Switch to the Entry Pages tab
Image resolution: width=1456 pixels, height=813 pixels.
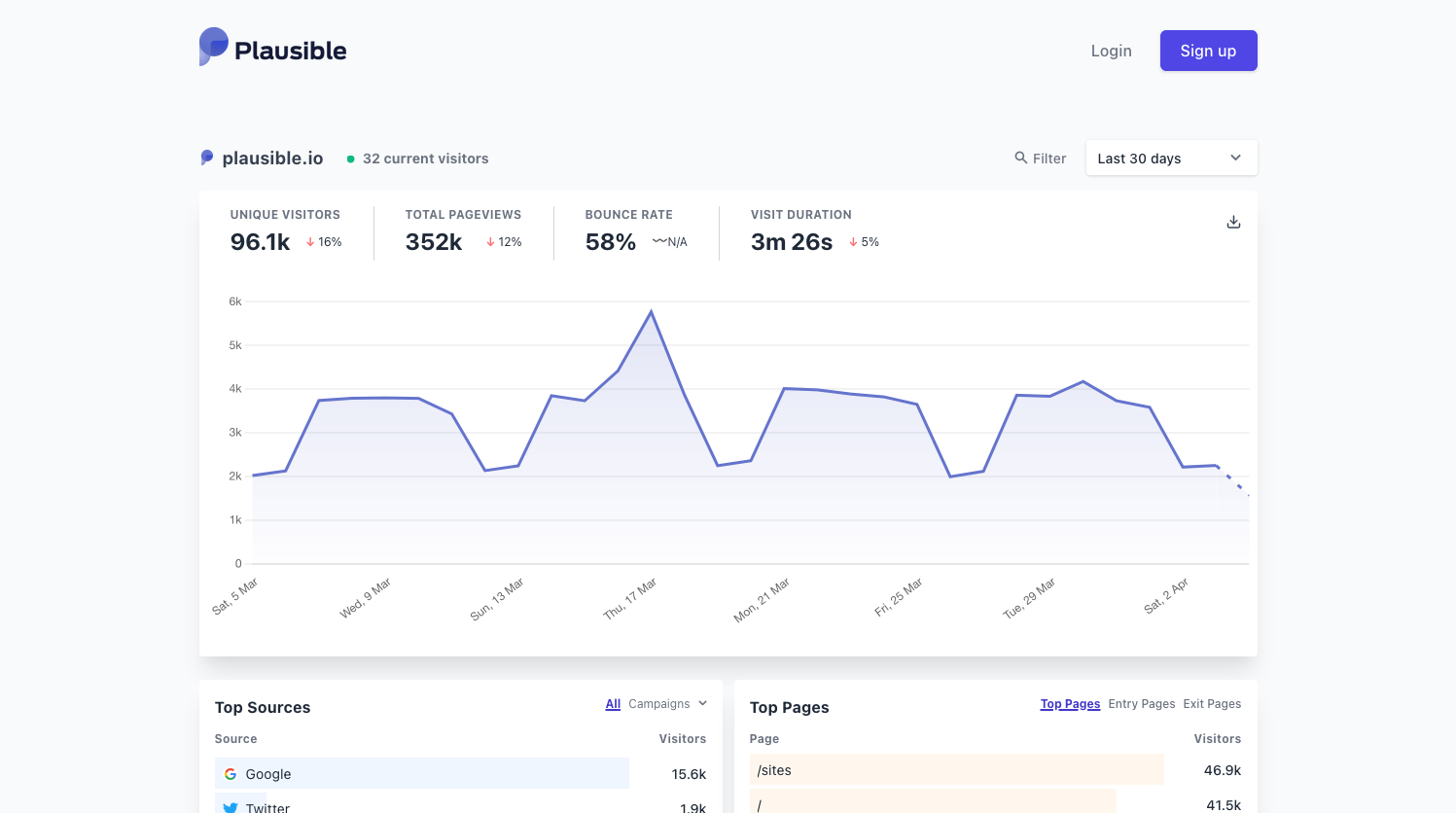pyautogui.click(x=1142, y=704)
